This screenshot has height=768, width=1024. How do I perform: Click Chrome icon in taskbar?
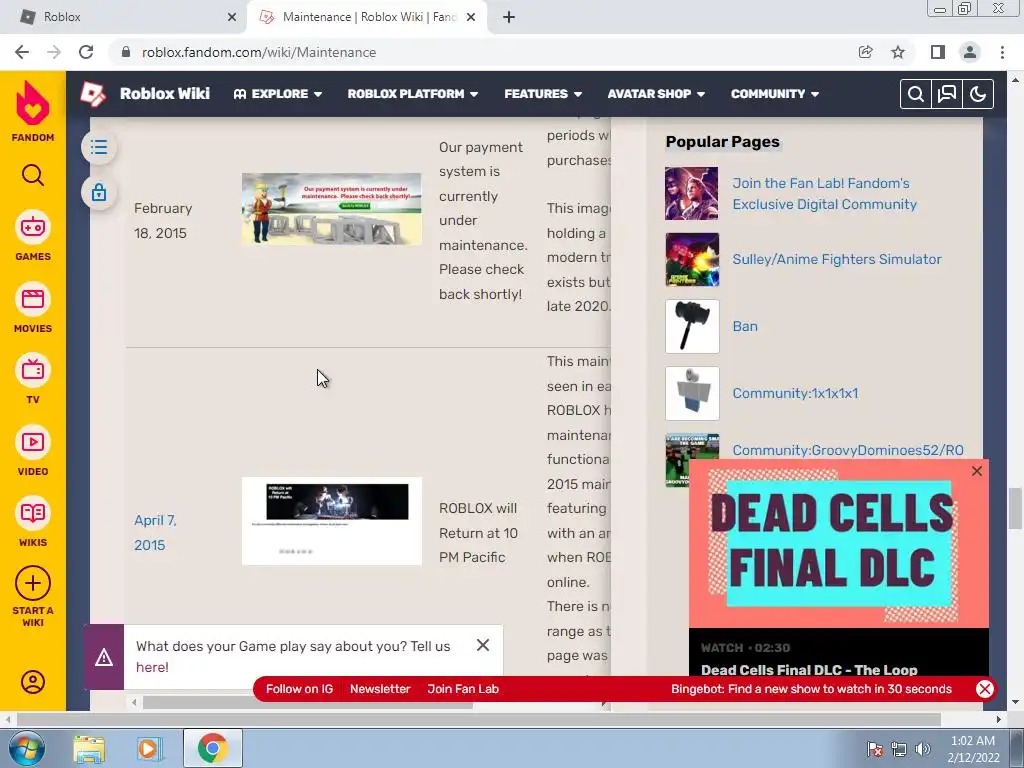212,748
